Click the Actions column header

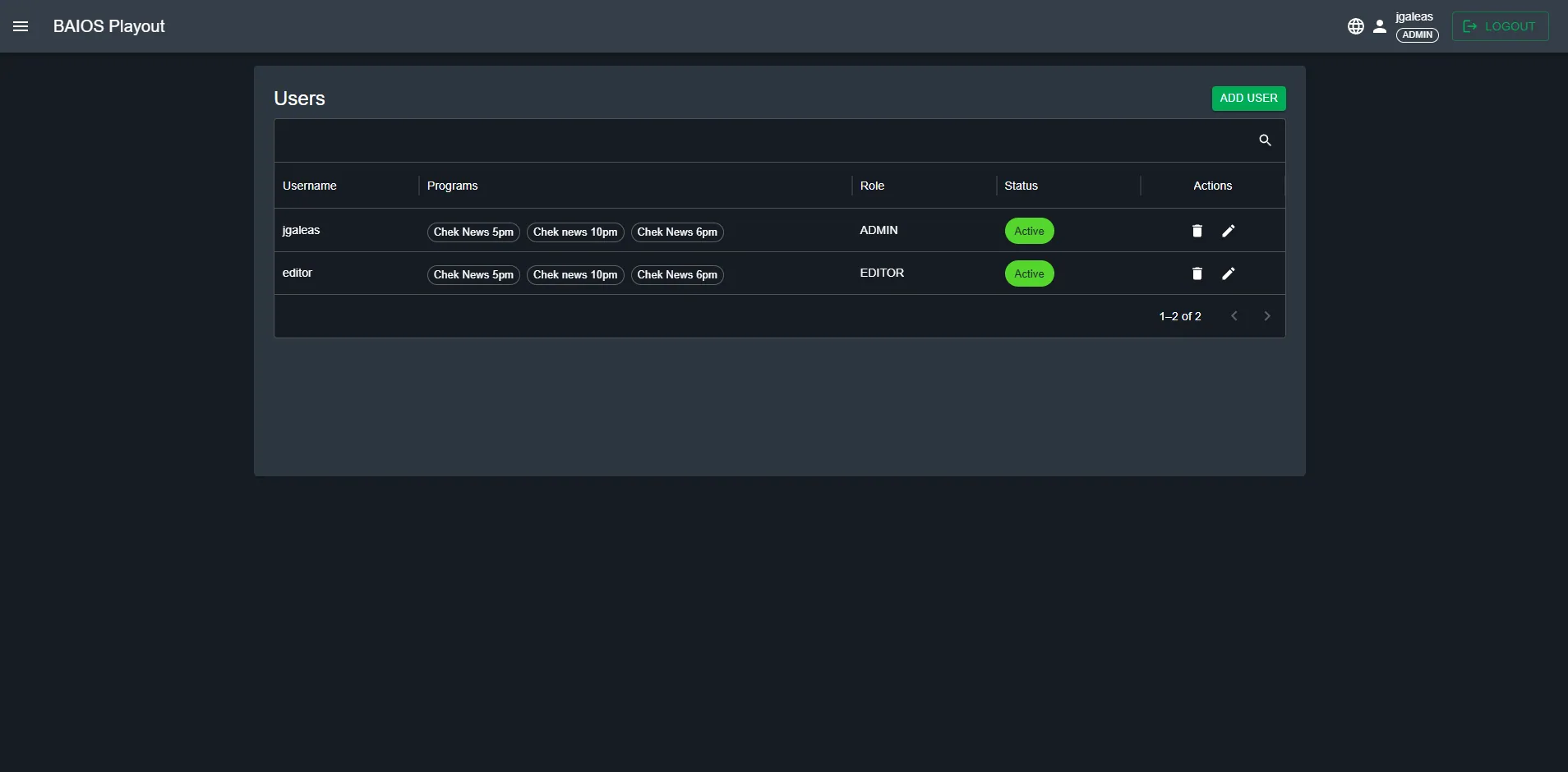pos(1213,186)
